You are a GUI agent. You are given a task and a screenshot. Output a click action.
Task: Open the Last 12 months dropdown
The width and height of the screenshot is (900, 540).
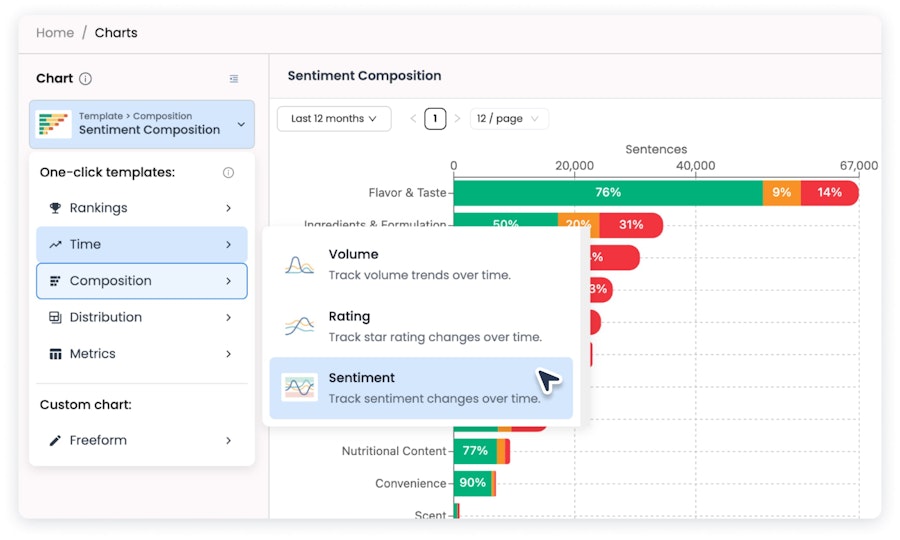pos(334,119)
